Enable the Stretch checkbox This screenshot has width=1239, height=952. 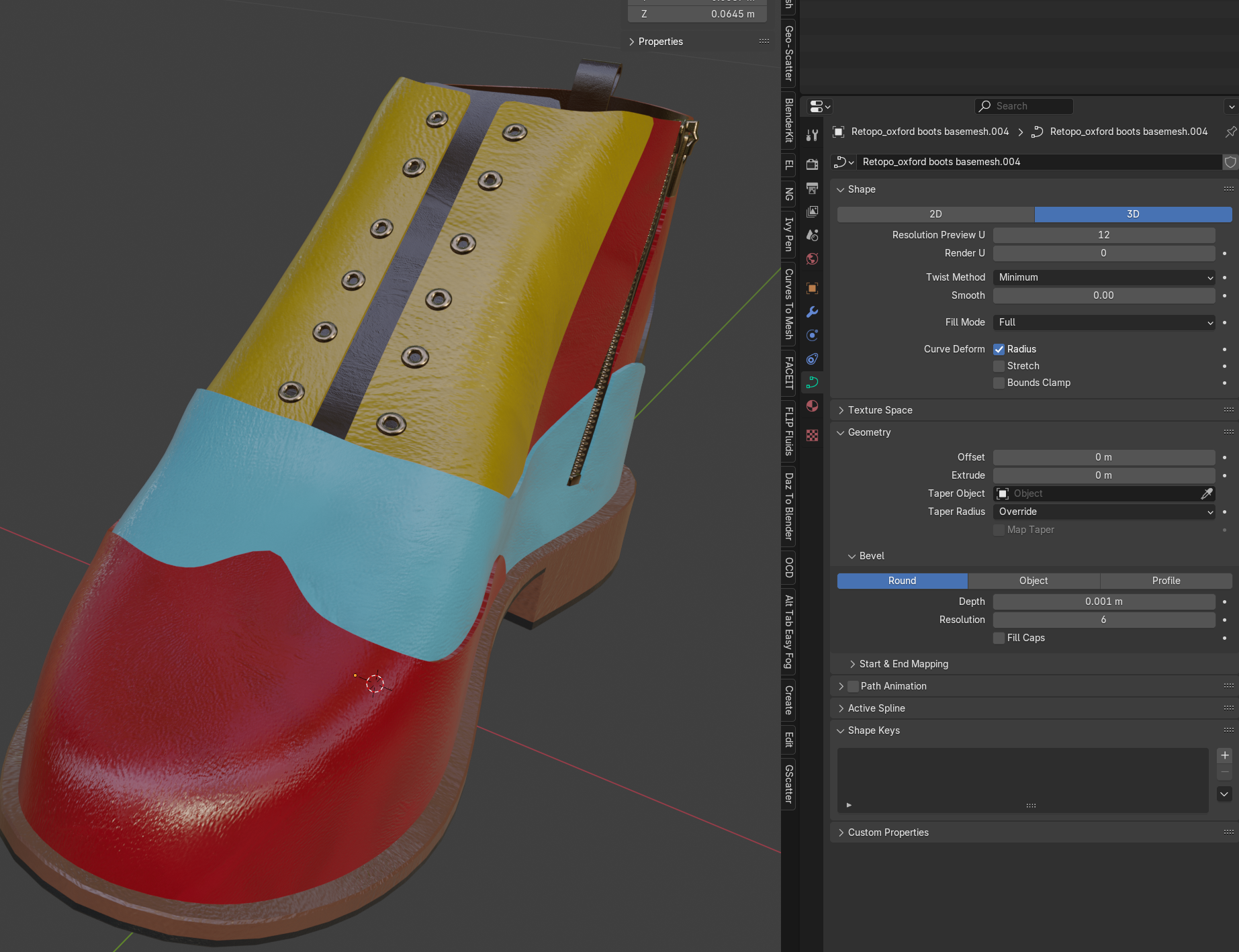[x=999, y=366]
